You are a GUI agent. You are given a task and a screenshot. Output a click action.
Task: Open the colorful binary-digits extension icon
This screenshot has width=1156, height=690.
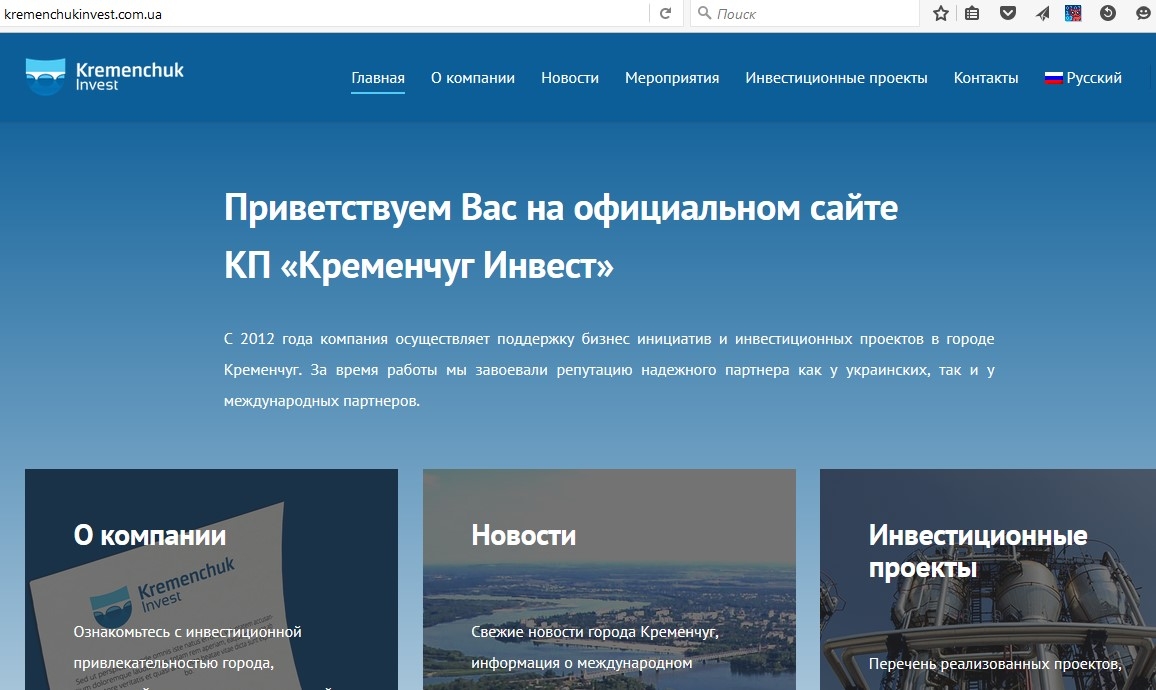tap(1073, 14)
